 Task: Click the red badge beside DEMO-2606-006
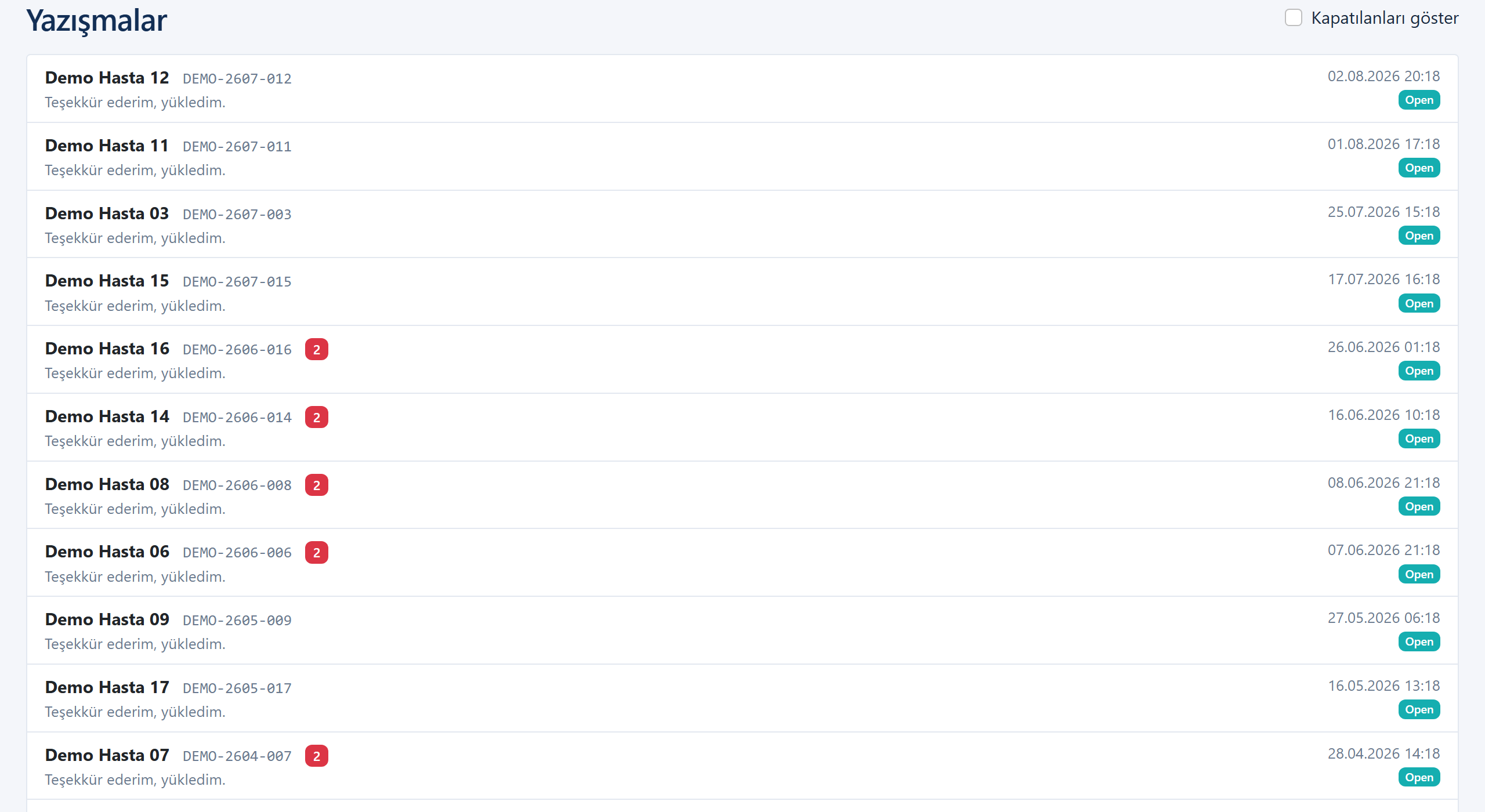tap(317, 553)
